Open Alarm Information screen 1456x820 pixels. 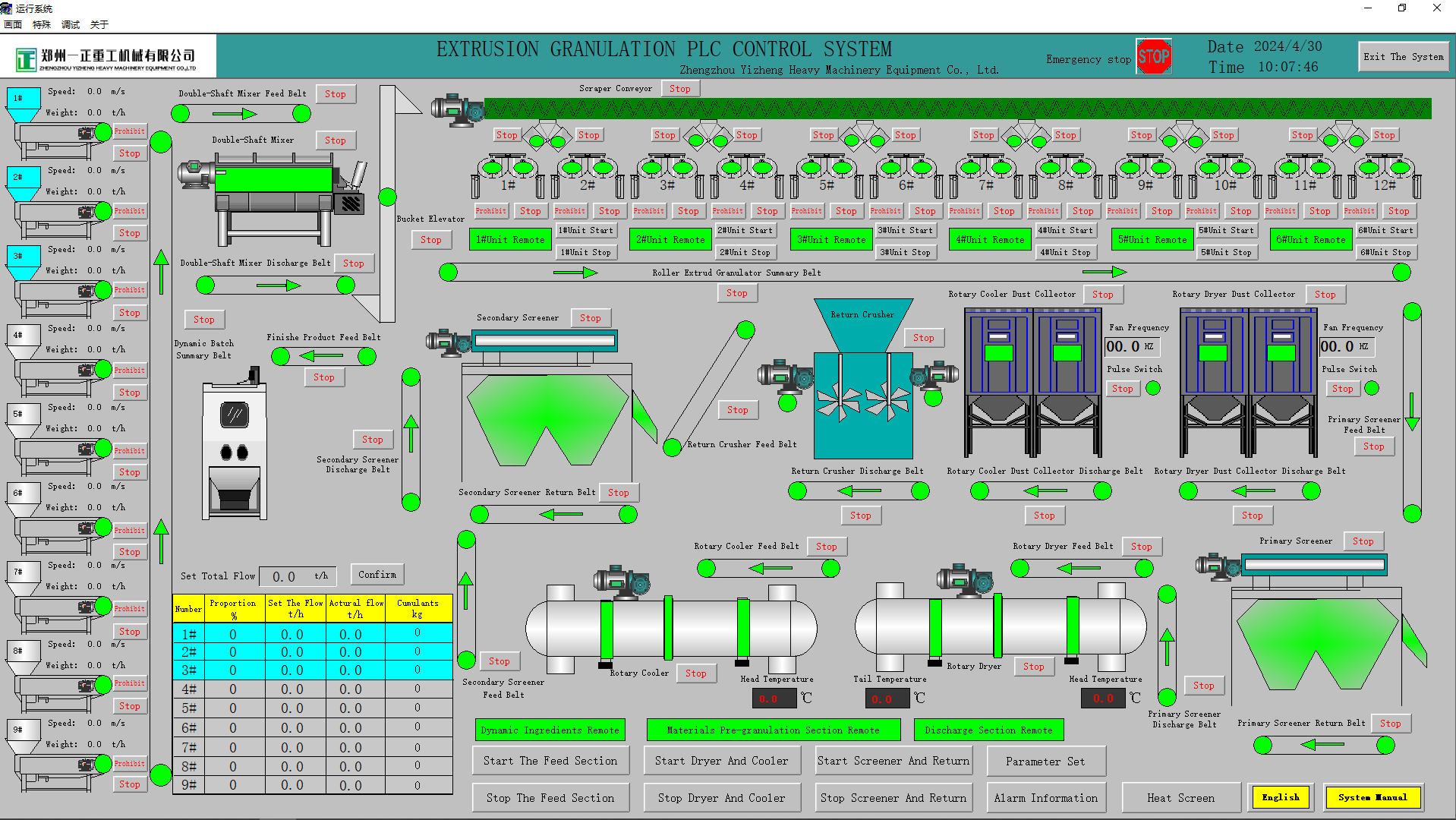click(1045, 798)
